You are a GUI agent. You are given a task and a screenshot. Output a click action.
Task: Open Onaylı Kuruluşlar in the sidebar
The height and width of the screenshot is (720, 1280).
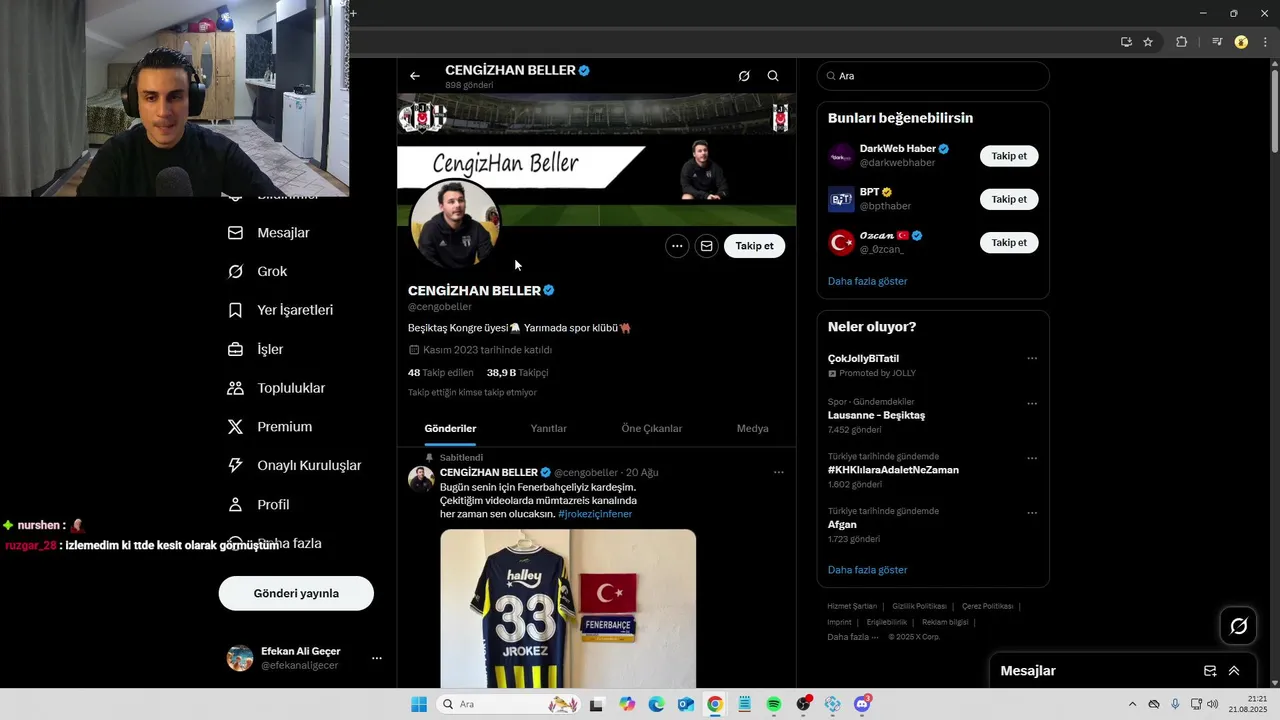point(294,466)
